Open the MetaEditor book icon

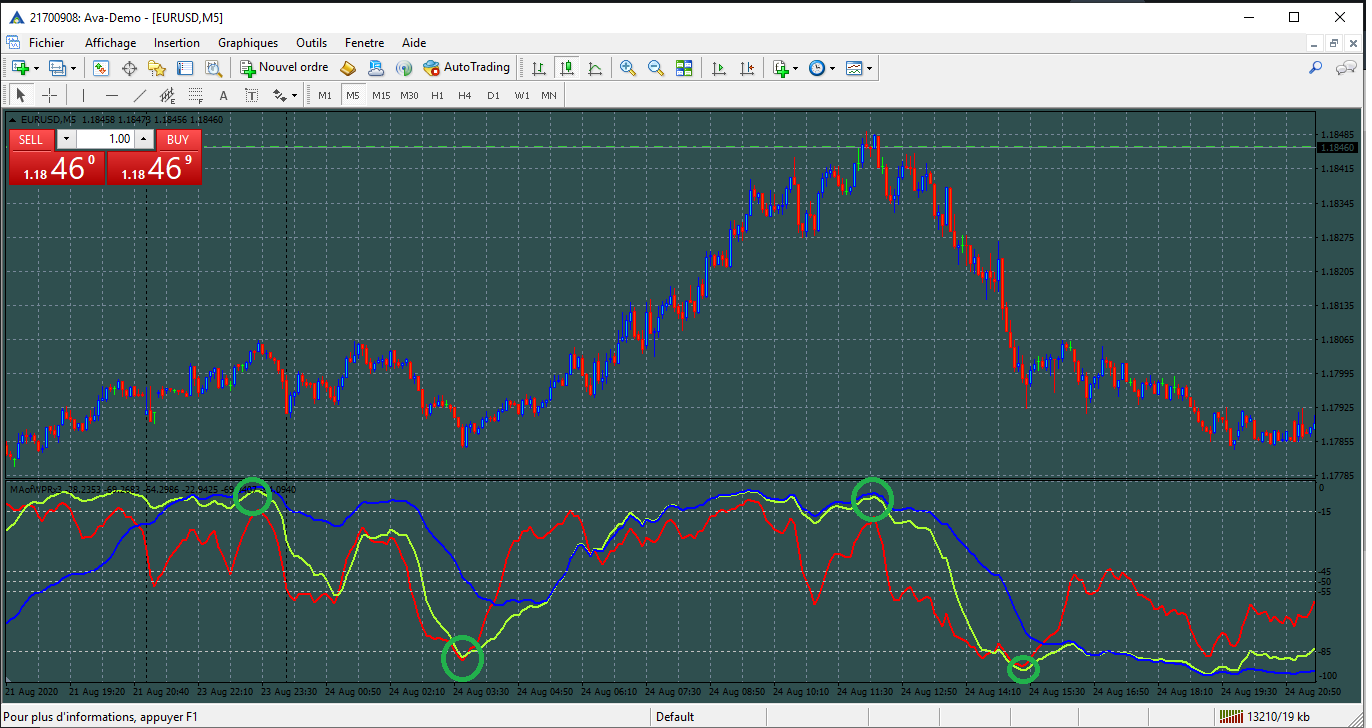pos(348,68)
